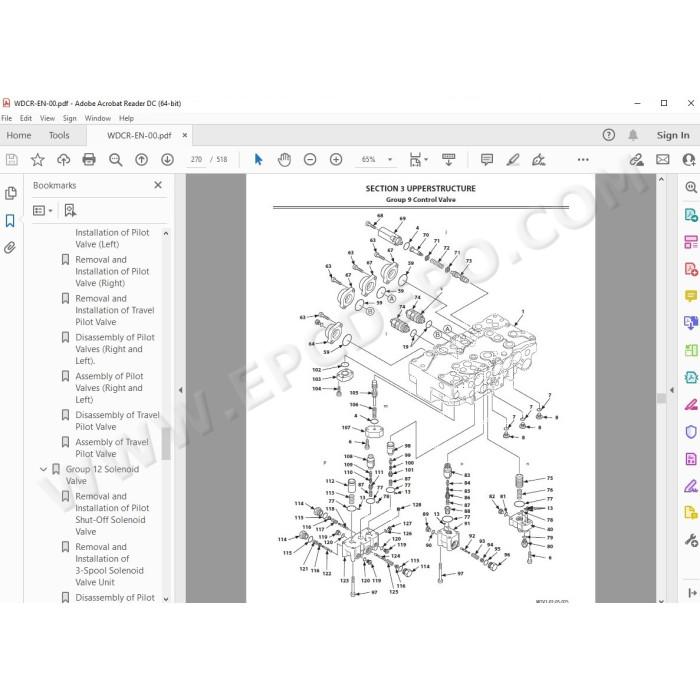700x700 pixels.
Task: Open the Help menu
Action: 126,118
